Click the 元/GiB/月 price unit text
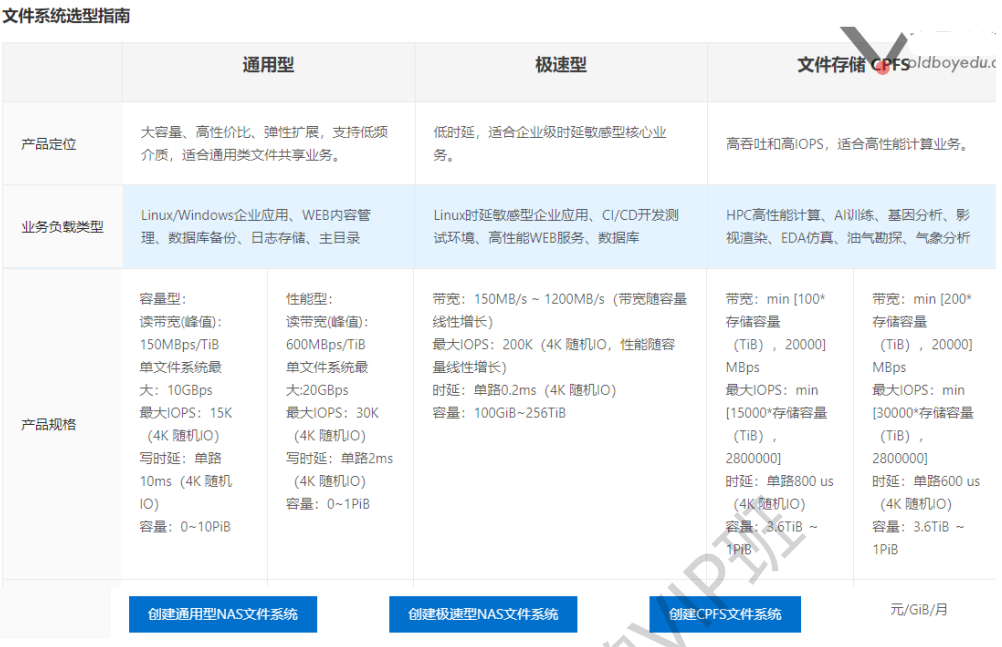The width and height of the screenshot is (1002, 647). pos(919,609)
